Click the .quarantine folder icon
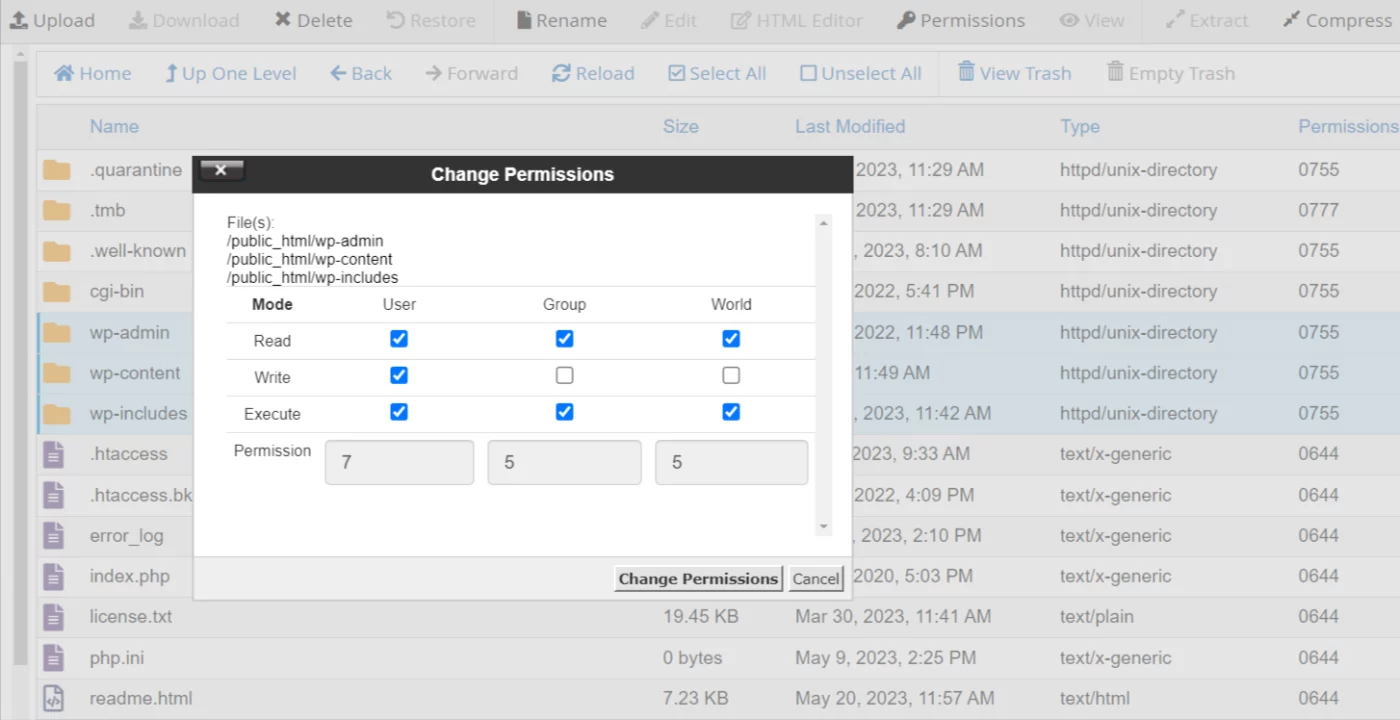1400x720 pixels. click(57, 170)
